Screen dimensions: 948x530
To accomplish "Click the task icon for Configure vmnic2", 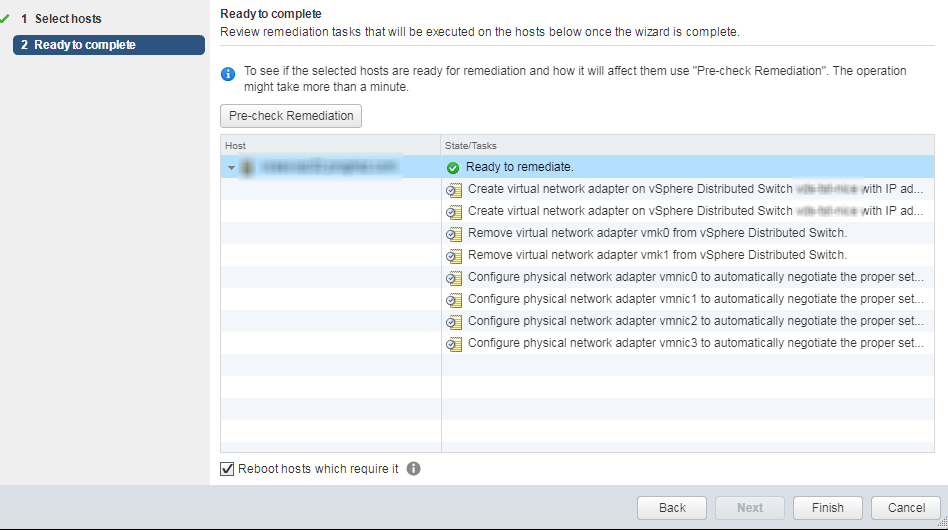I will 454,322.
